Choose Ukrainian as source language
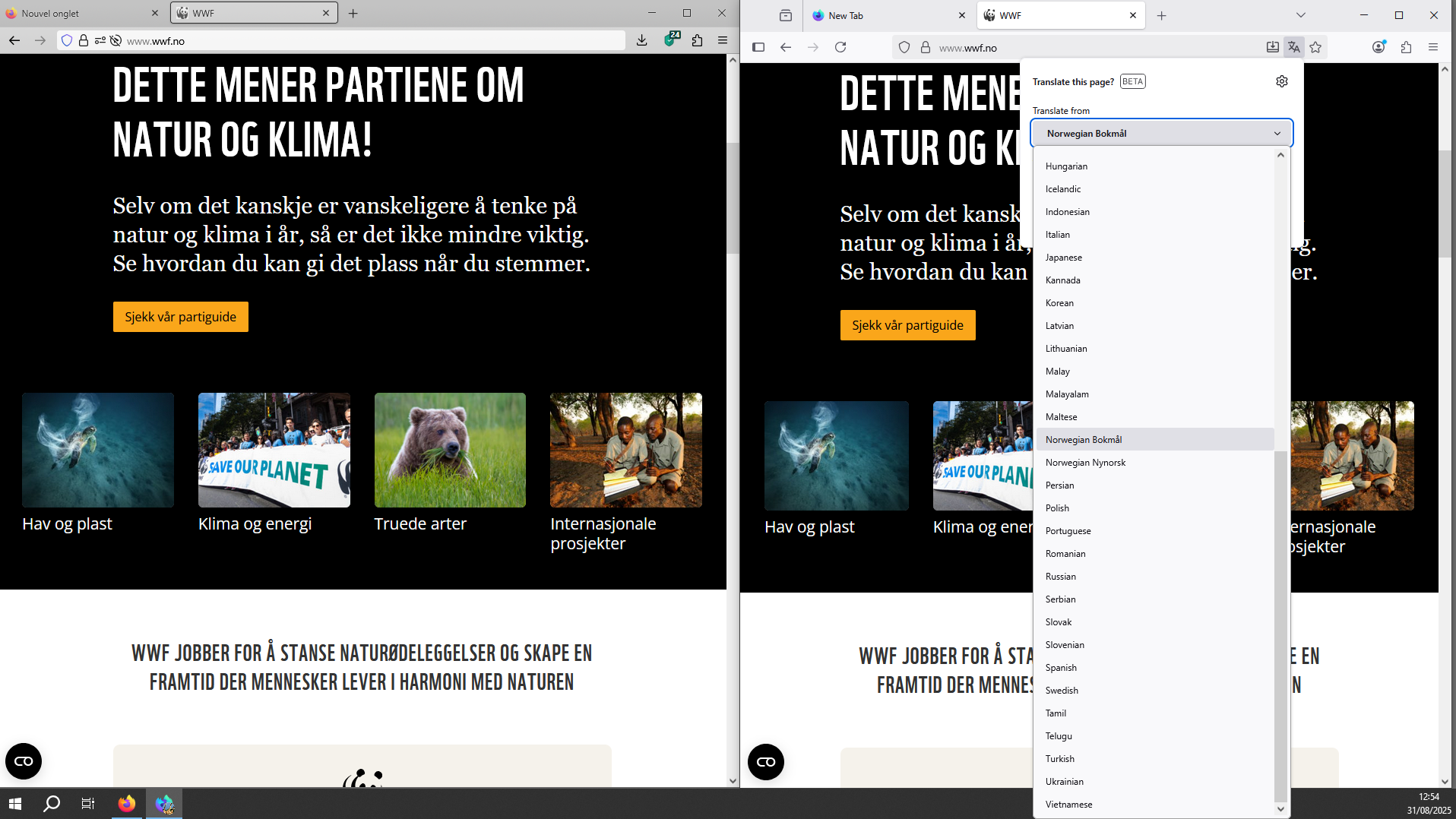 (x=1154, y=782)
